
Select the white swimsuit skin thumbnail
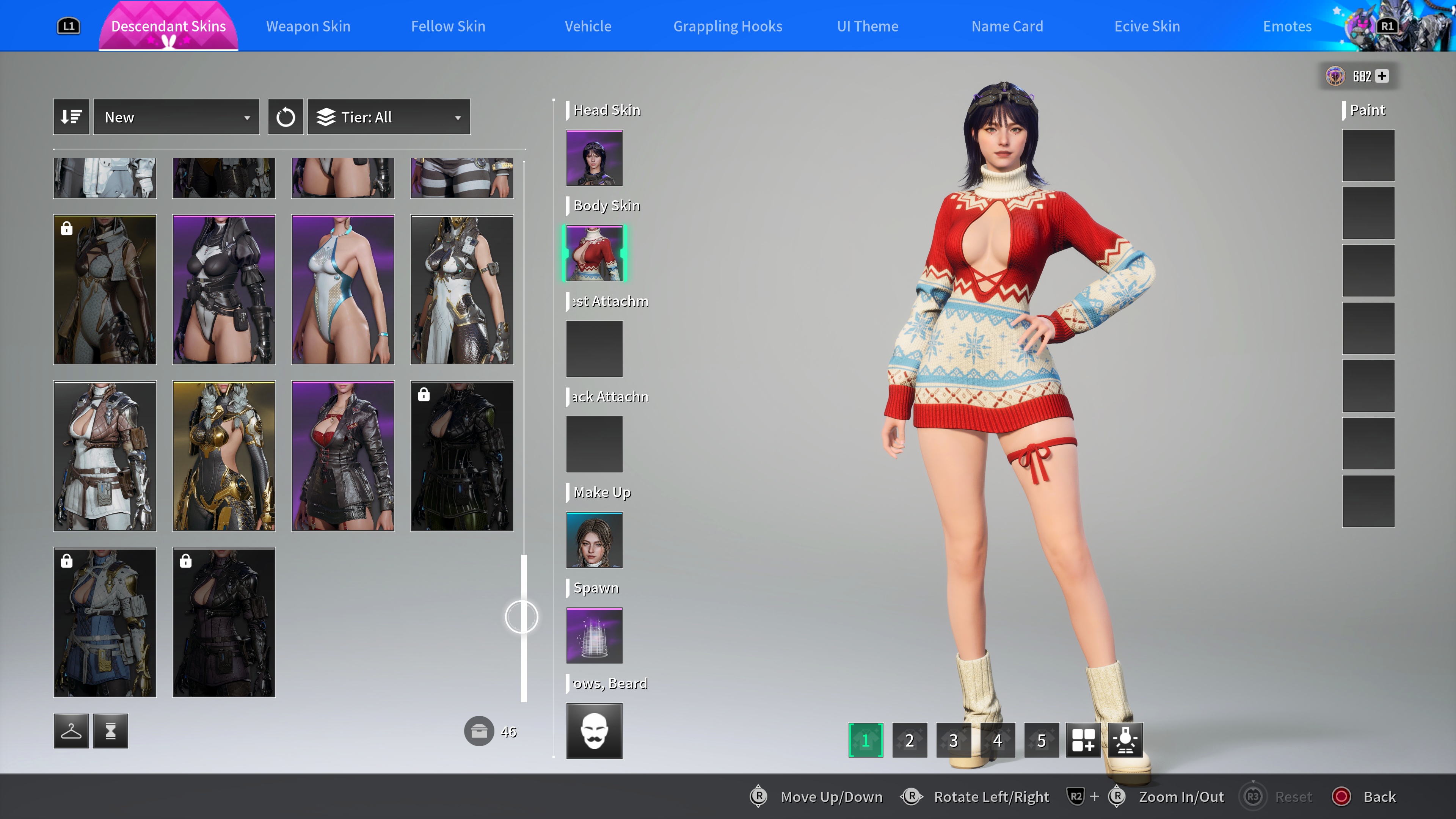tap(343, 289)
